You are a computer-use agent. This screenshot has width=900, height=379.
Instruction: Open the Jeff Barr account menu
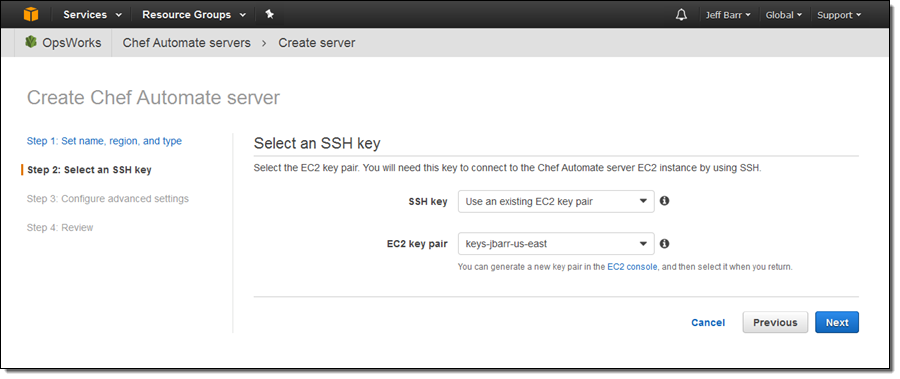728,15
